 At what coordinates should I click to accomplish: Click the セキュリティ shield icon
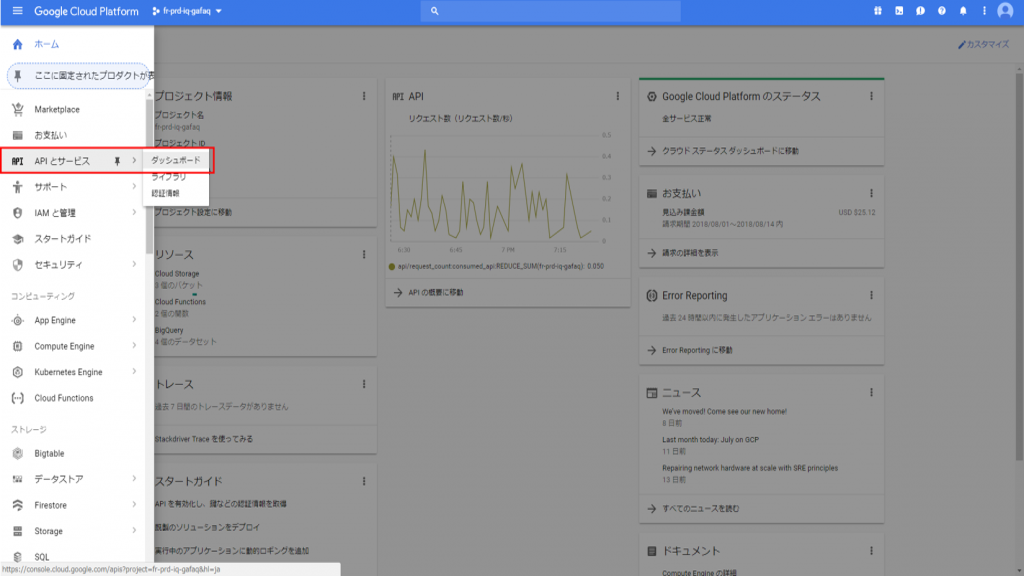[18, 264]
